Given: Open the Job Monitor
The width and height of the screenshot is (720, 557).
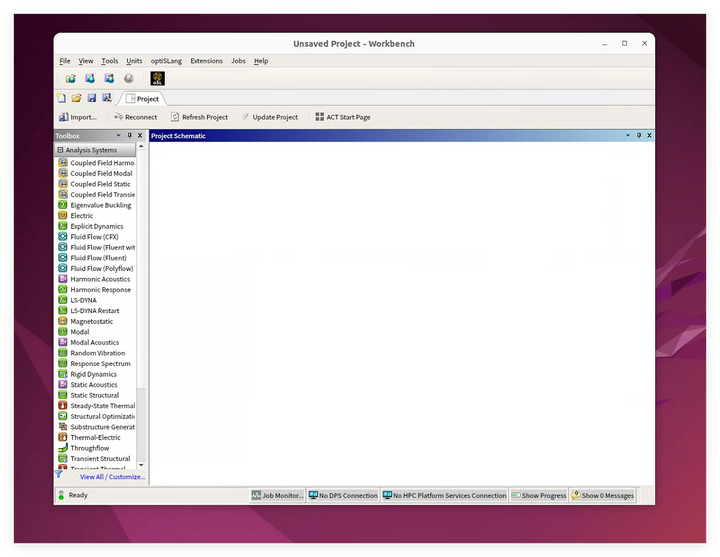Looking at the screenshot, I should (x=277, y=495).
